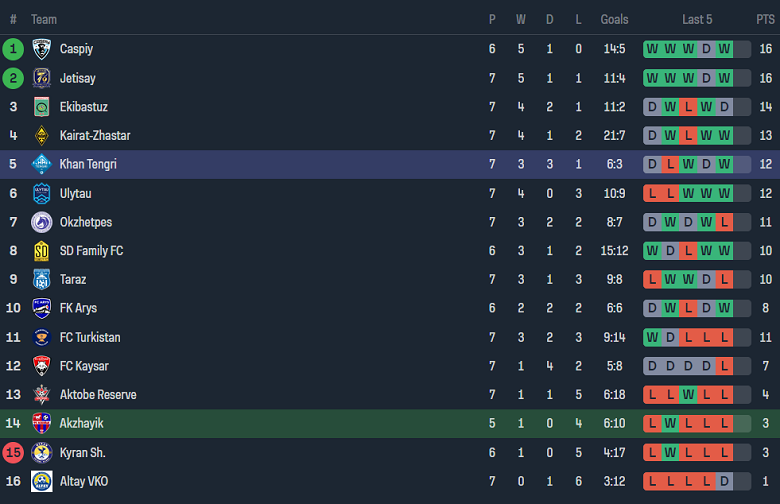Screen dimensions: 780x504
Task: Click Caspiy's most recent win badge
Action: click(724, 49)
